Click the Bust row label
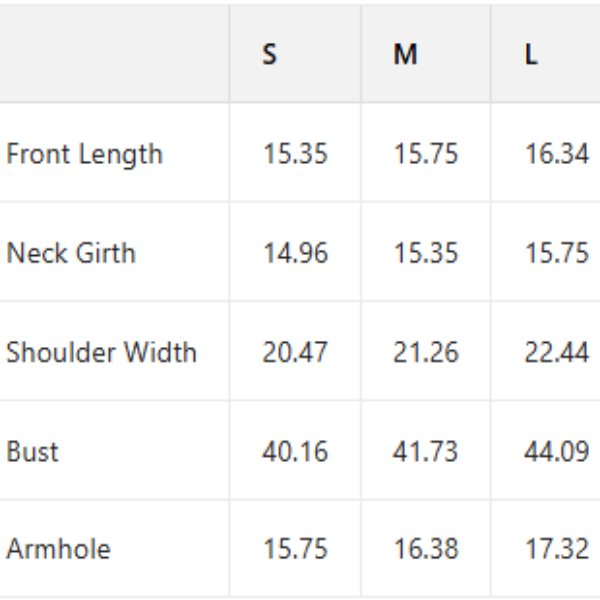 tap(33, 451)
